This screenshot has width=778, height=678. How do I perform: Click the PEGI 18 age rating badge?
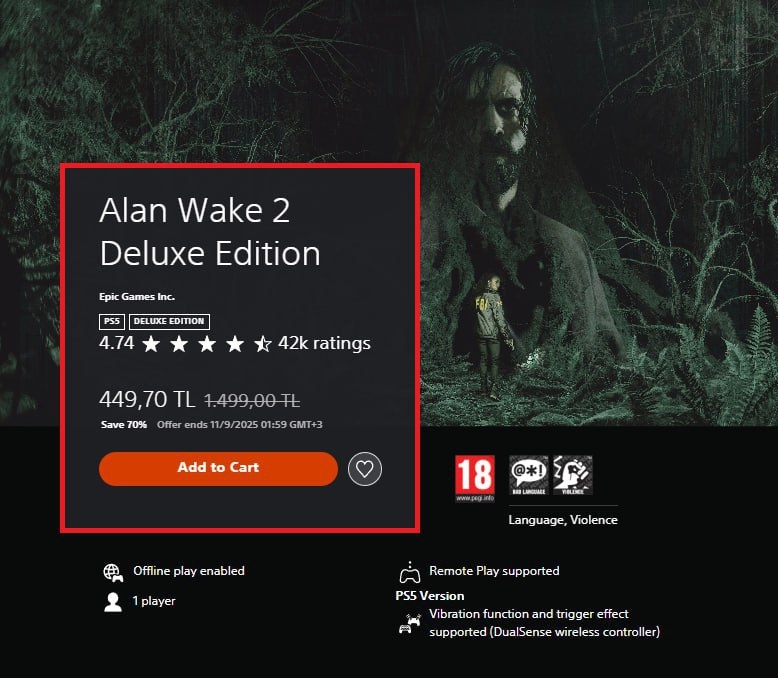[x=475, y=478]
